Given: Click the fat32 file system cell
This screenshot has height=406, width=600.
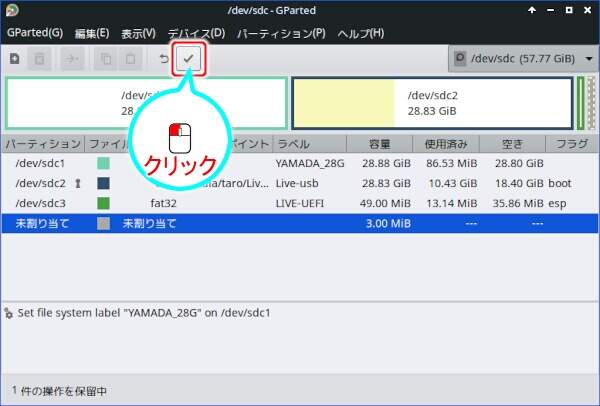Looking at the screenshot, I should 163,203.
